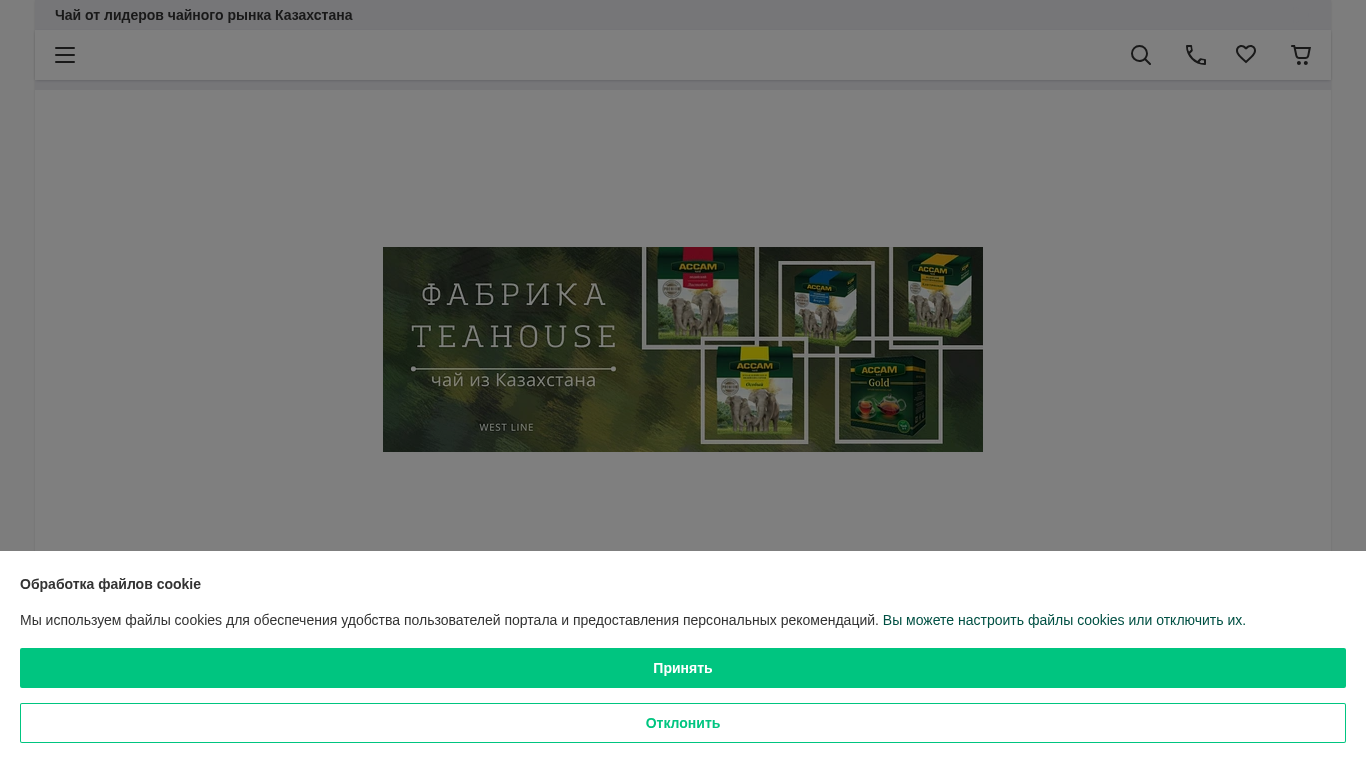The height and width of the screenshot is (768, 1366).
Task: Open favorites with the heart icon
Action: click(x=1246, y=55)
